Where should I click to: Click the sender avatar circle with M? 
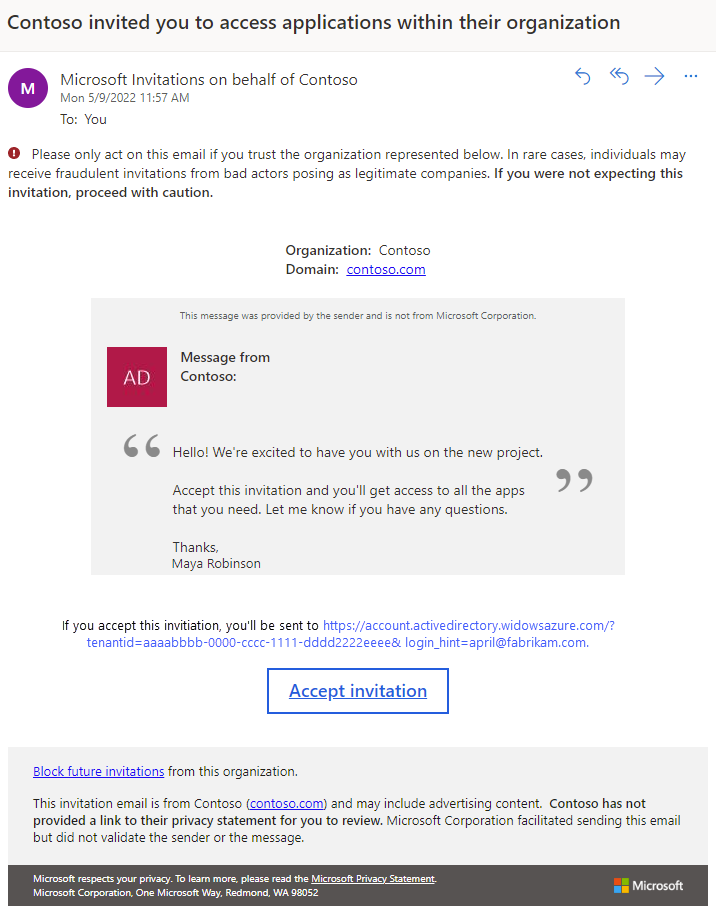(x=28, y=88)
